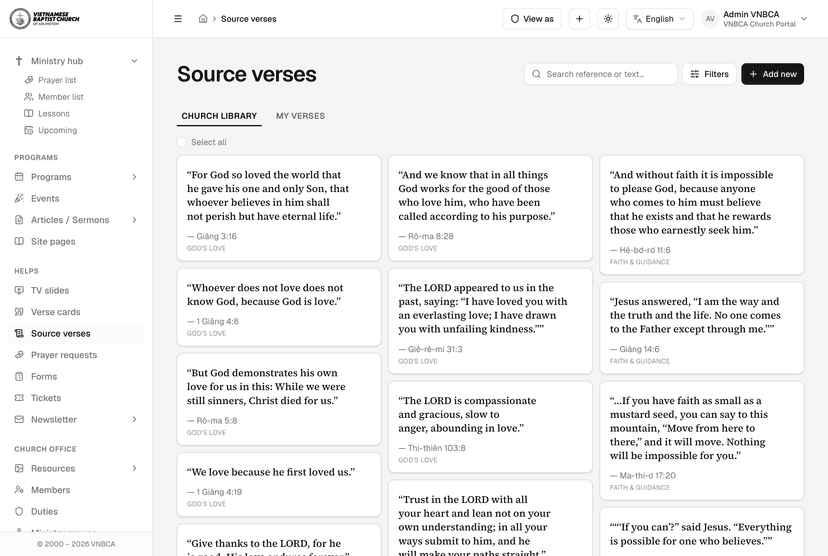Screen dimensions: 828x556
Task: Check the Select all checkbox
Action: [x=182, y=142]
